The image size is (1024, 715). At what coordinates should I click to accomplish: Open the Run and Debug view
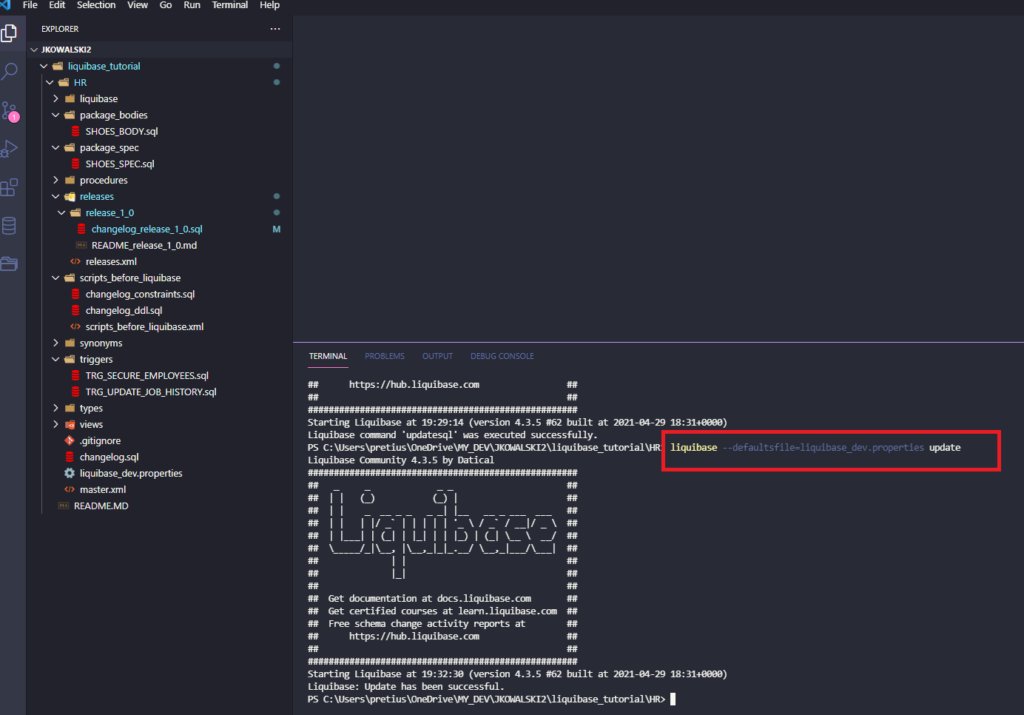click(9, 149)
